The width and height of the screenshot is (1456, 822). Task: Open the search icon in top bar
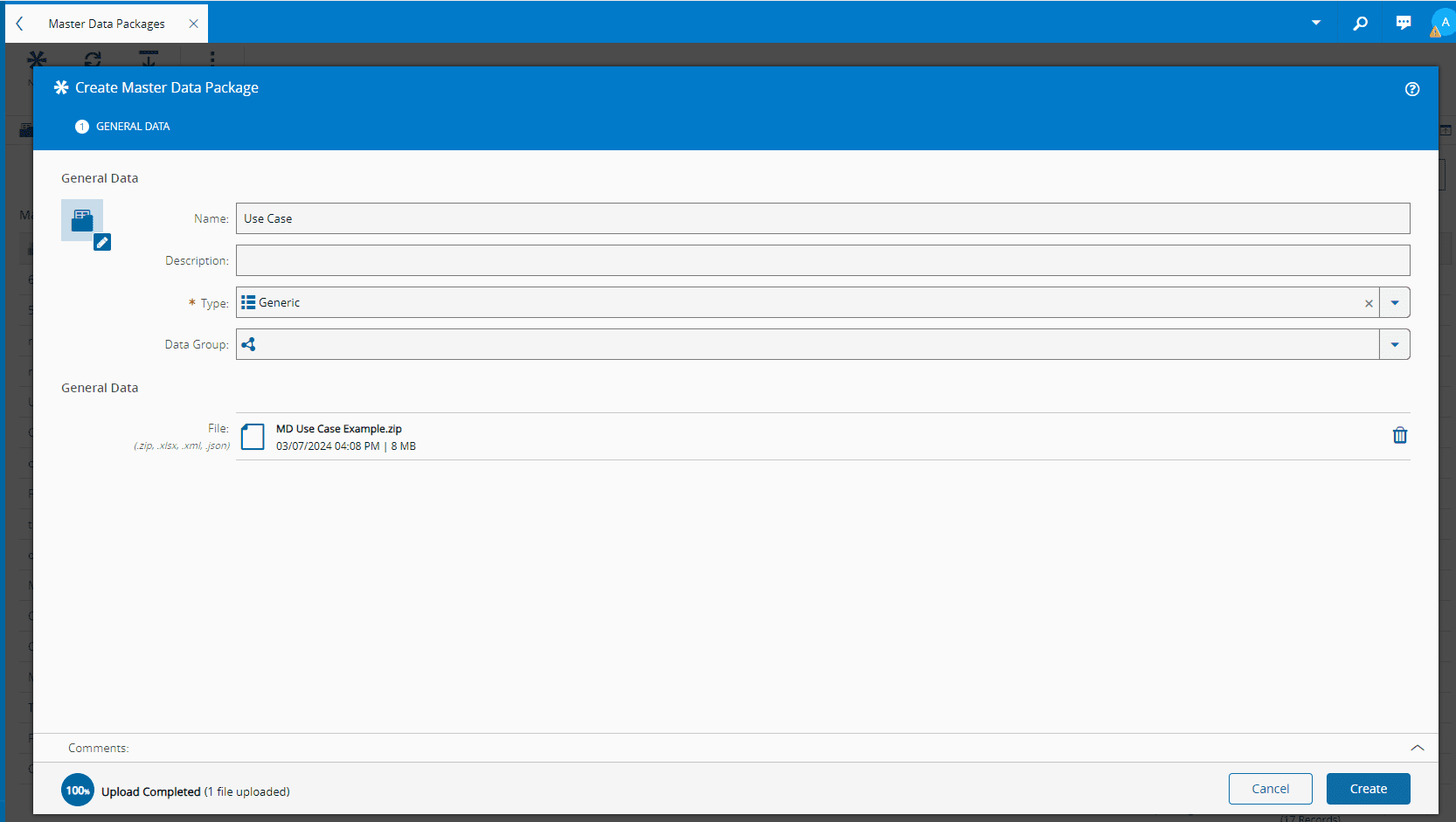click(x=1360, y=24)
